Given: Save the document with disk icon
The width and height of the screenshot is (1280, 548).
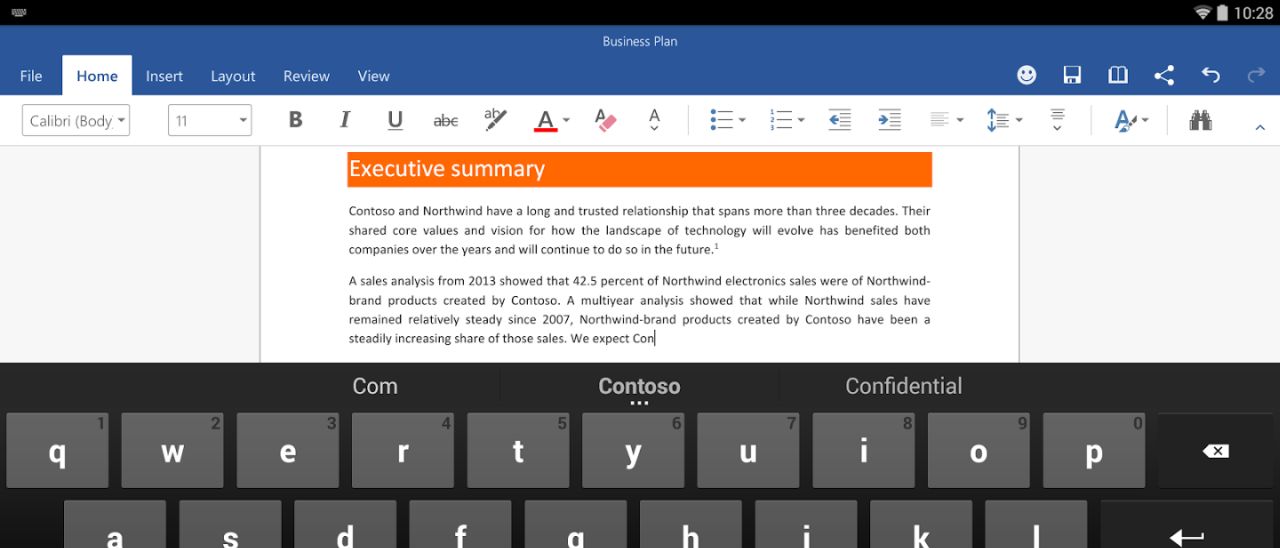Looking at the screenshot, I should click(1072, 75).
